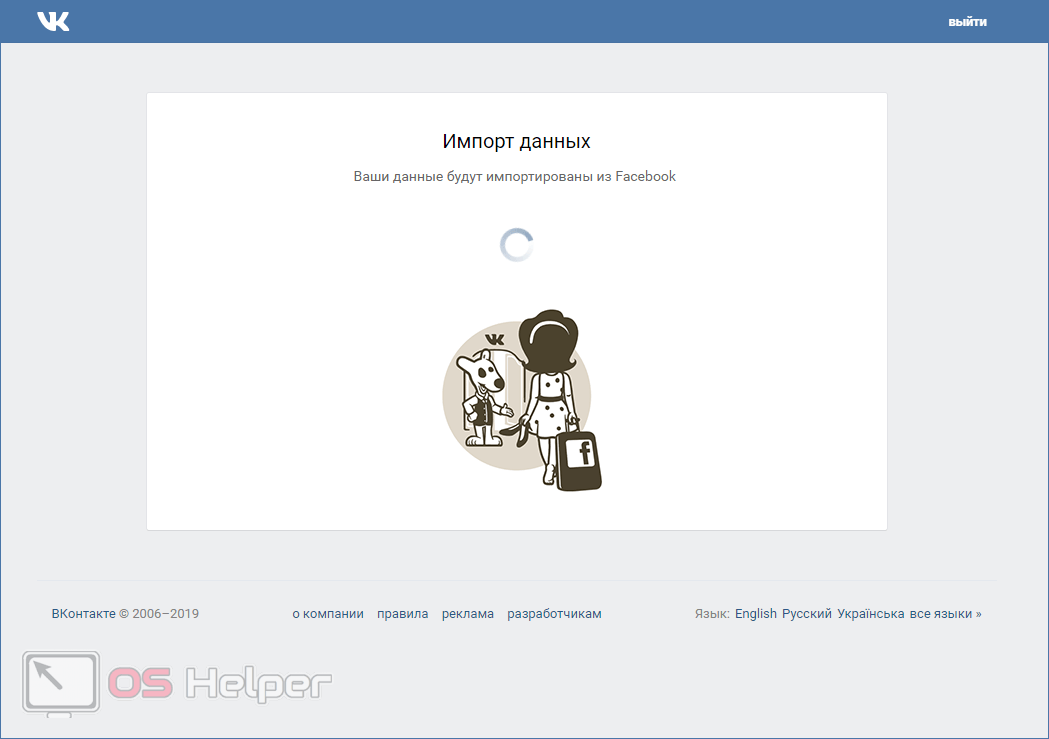
Task: Click the Facebook import description text
Action: point(515,177)
